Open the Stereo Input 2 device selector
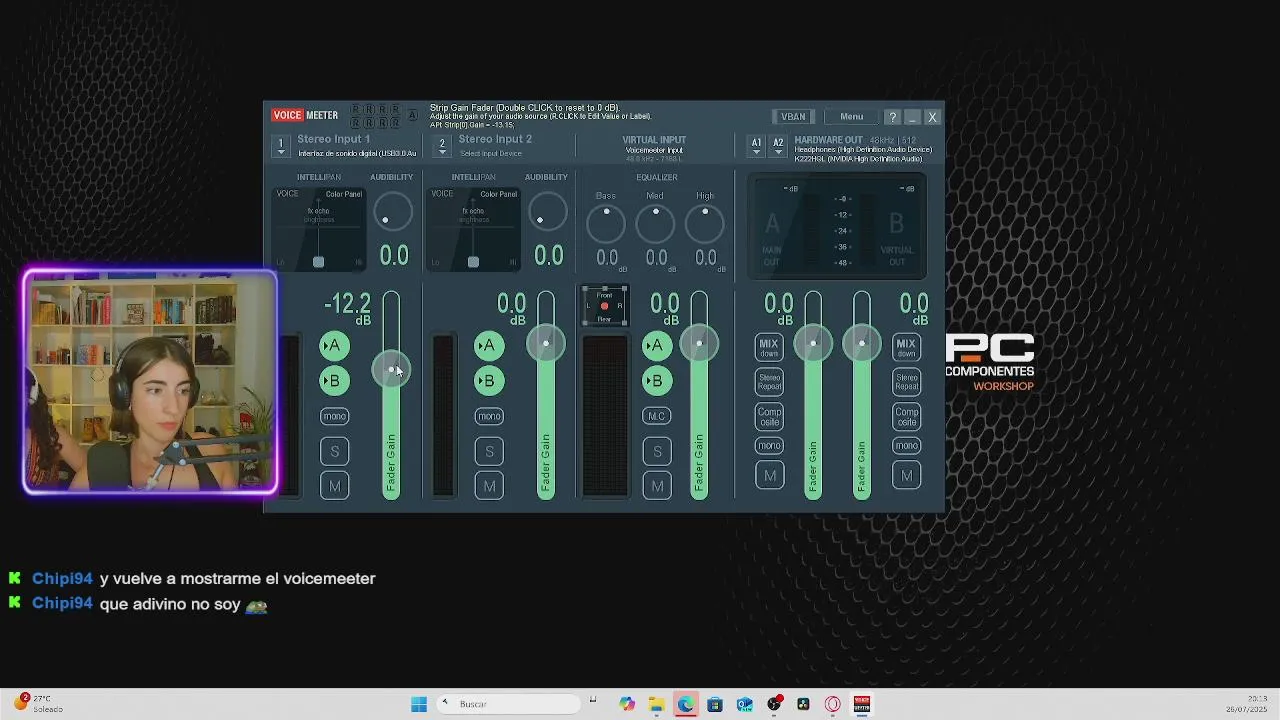This screenshot has width=1280, height=720. click(442, 146)
